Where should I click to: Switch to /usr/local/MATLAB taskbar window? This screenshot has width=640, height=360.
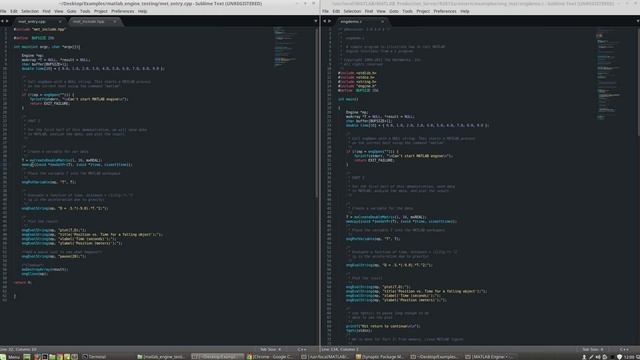(325, 357)
